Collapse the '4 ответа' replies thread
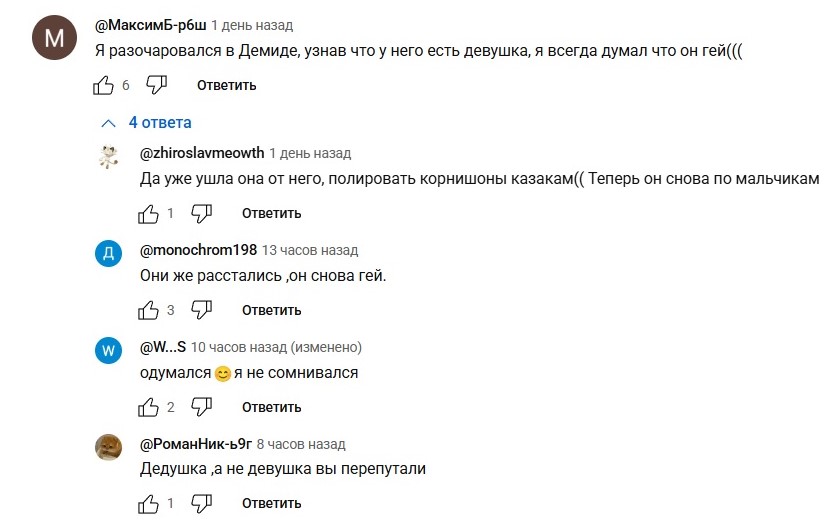 [x=146, y=123]
